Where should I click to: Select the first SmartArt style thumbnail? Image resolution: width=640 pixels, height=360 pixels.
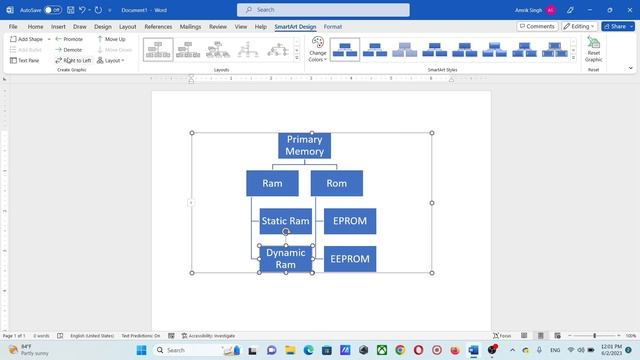[x=345, y=50]
